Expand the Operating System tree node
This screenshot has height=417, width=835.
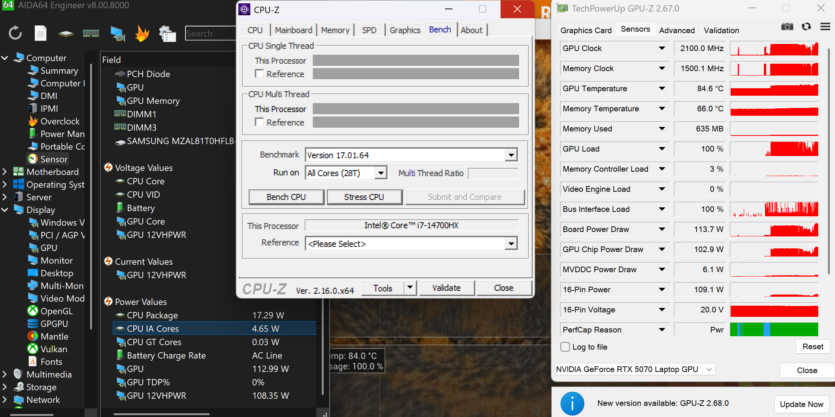(x=5, y=185)
